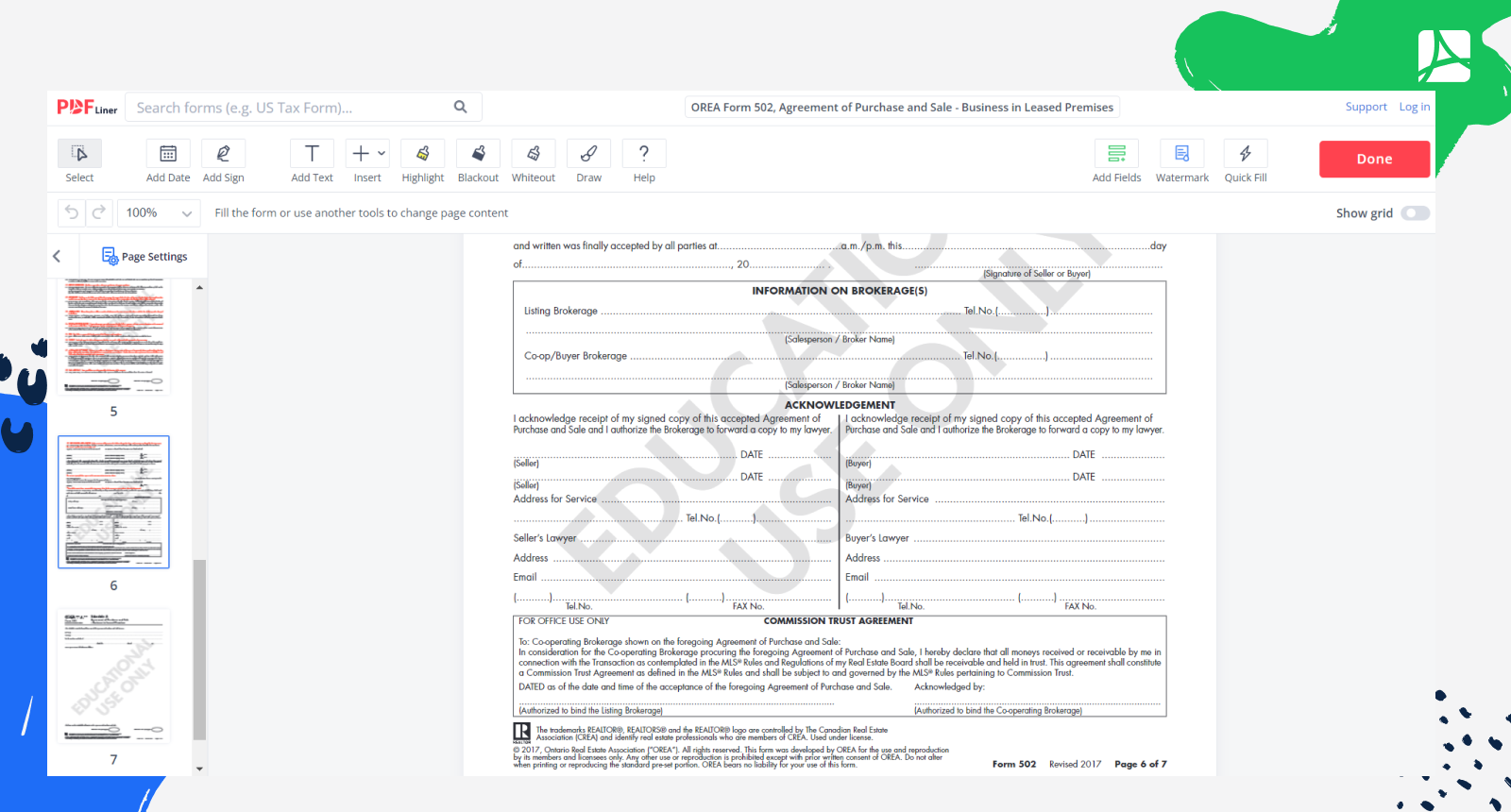Click the REALTOR logo in footer
The height and width of the screenshot is (812, 1511).
[521, 733]
